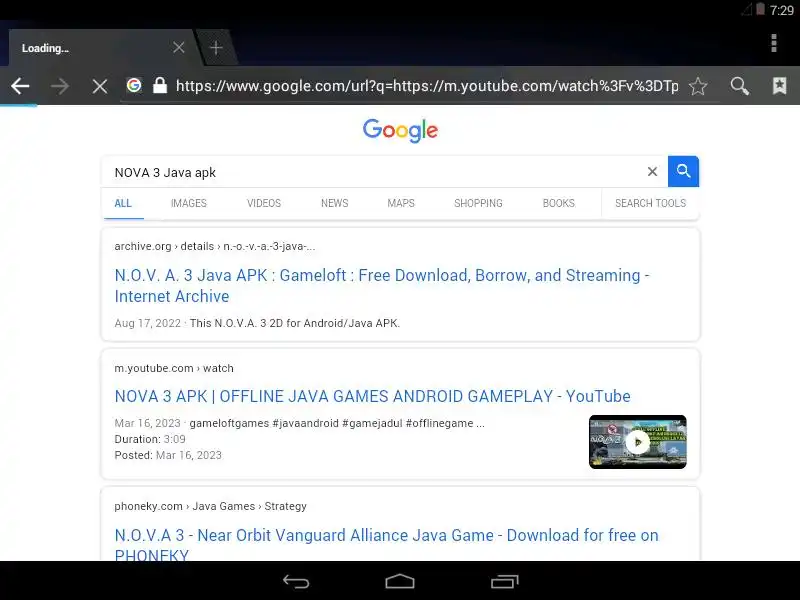Click the archive.org breadcrumb URL

point(215,246)
